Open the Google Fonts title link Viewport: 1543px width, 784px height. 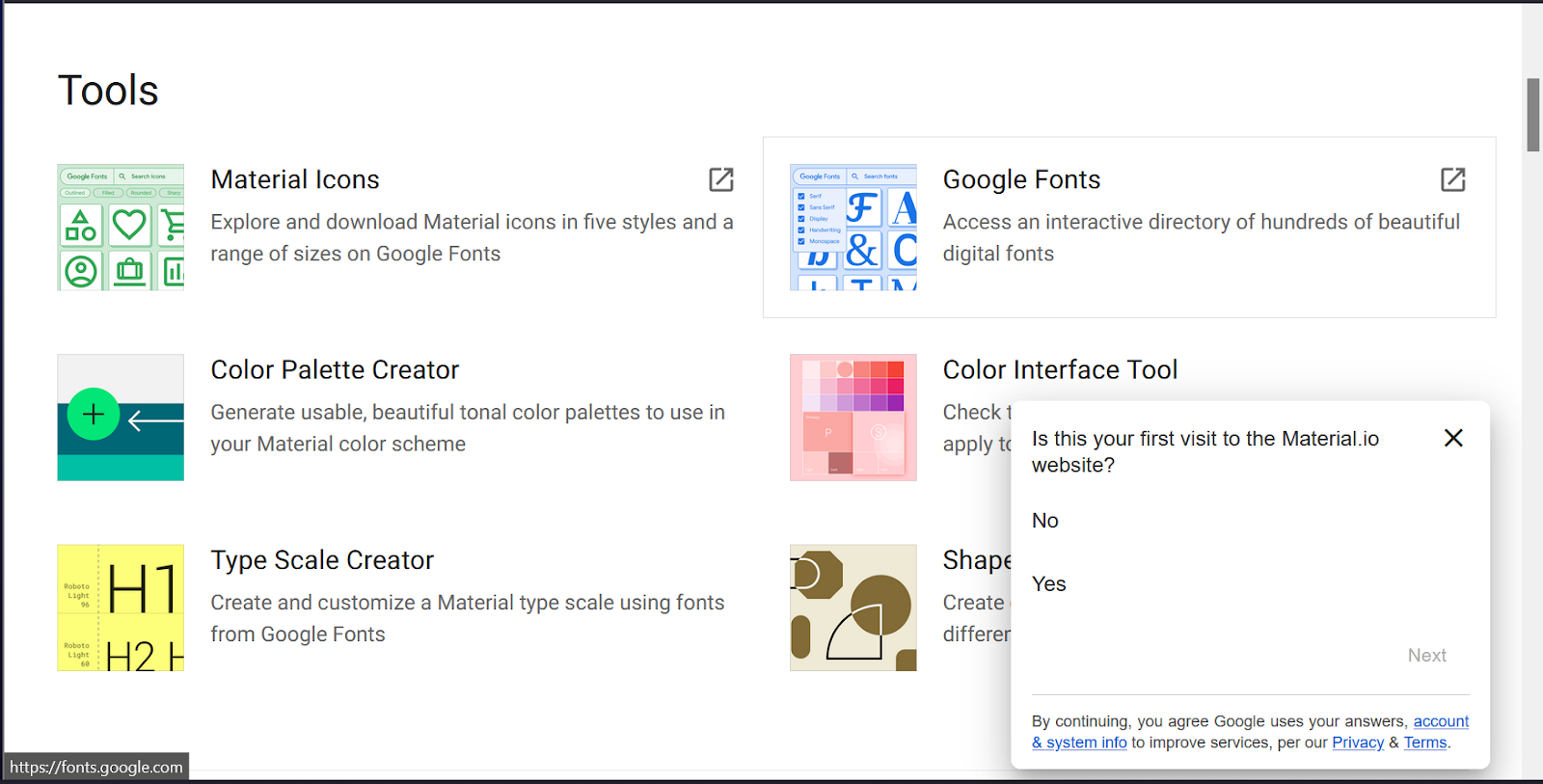pos(1021,179)
